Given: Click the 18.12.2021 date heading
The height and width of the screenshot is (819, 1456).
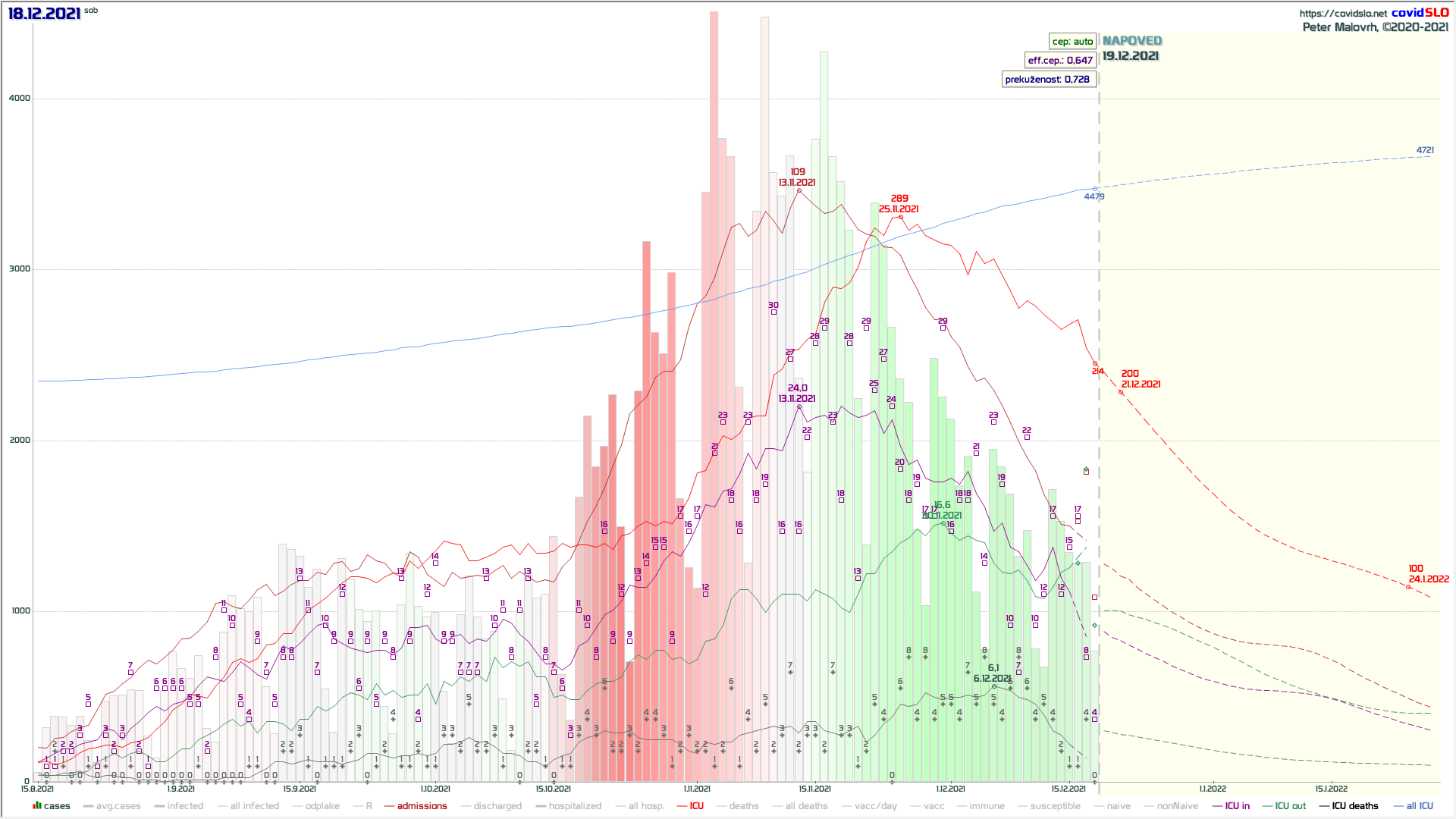Looking at the screenshot, I should [x=44, y=13].
